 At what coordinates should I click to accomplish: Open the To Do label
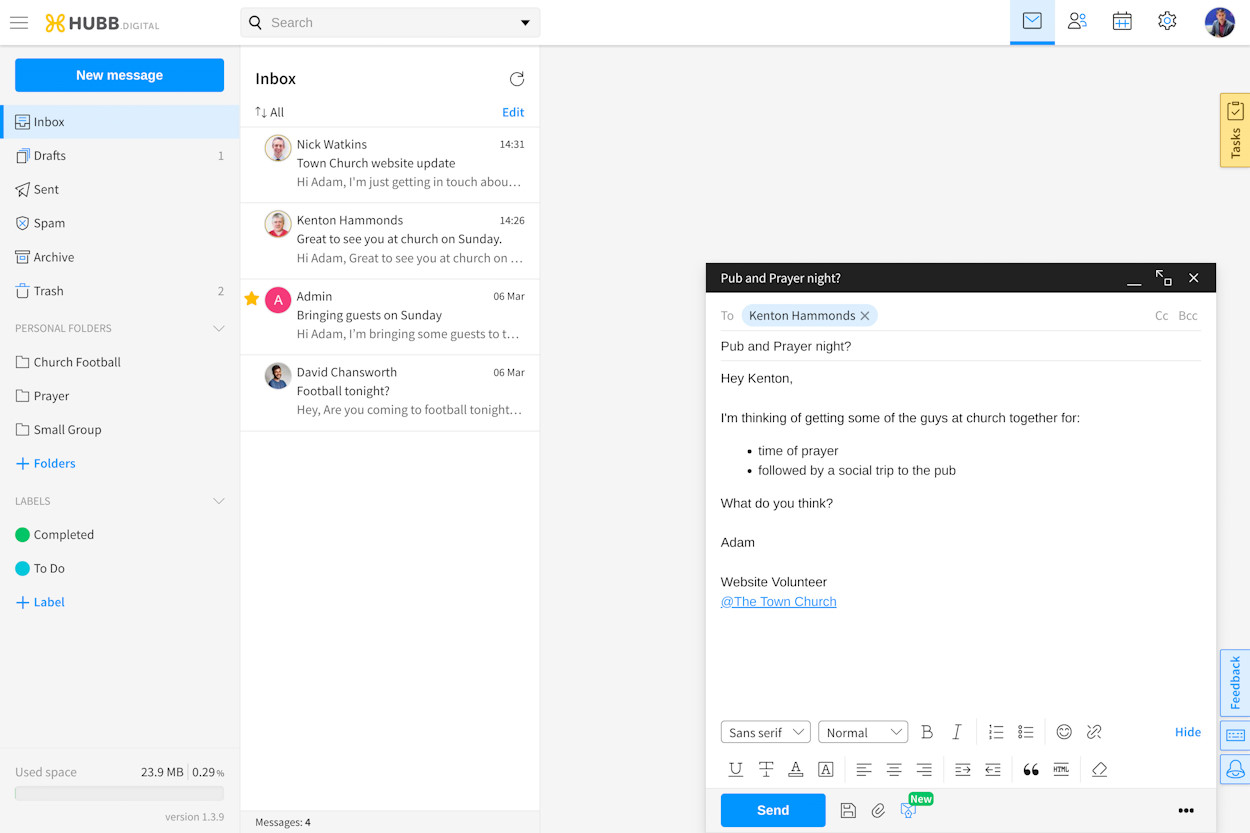pos(47,567)
